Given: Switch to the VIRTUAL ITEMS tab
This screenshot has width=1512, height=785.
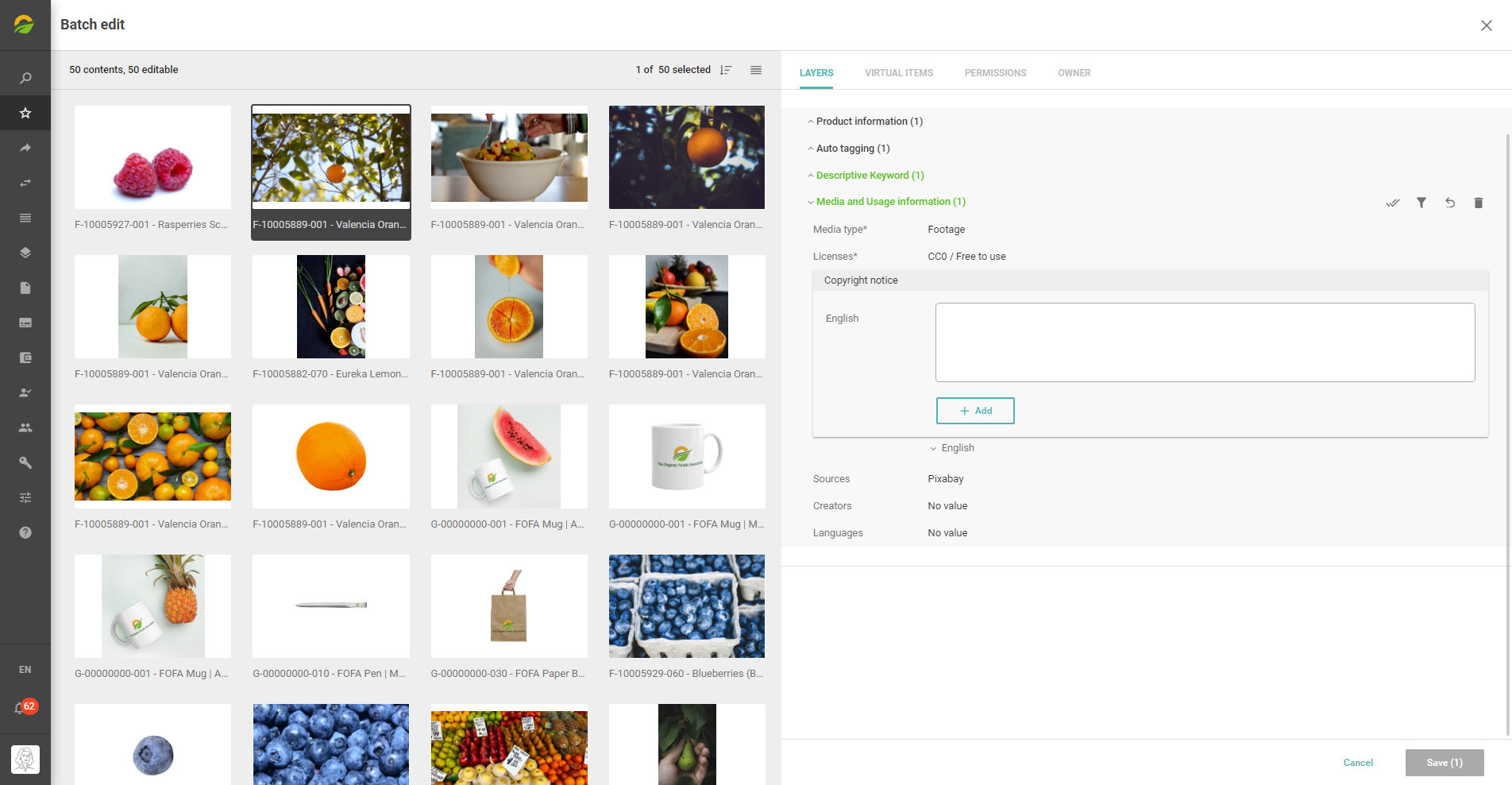Looking at the screenshot, I should (x=899, y=73).
